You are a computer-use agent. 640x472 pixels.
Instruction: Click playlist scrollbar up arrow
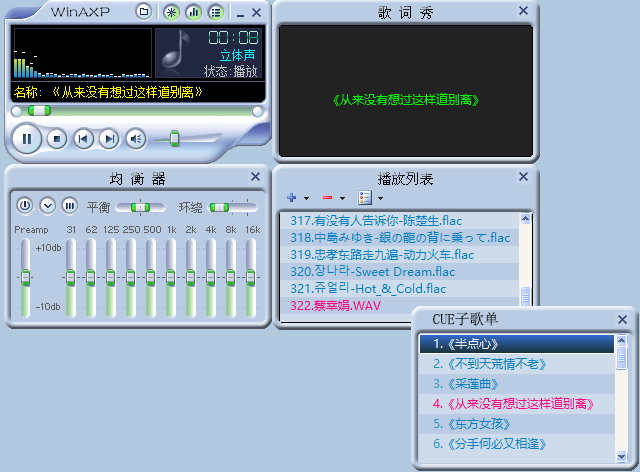[525, 219]
